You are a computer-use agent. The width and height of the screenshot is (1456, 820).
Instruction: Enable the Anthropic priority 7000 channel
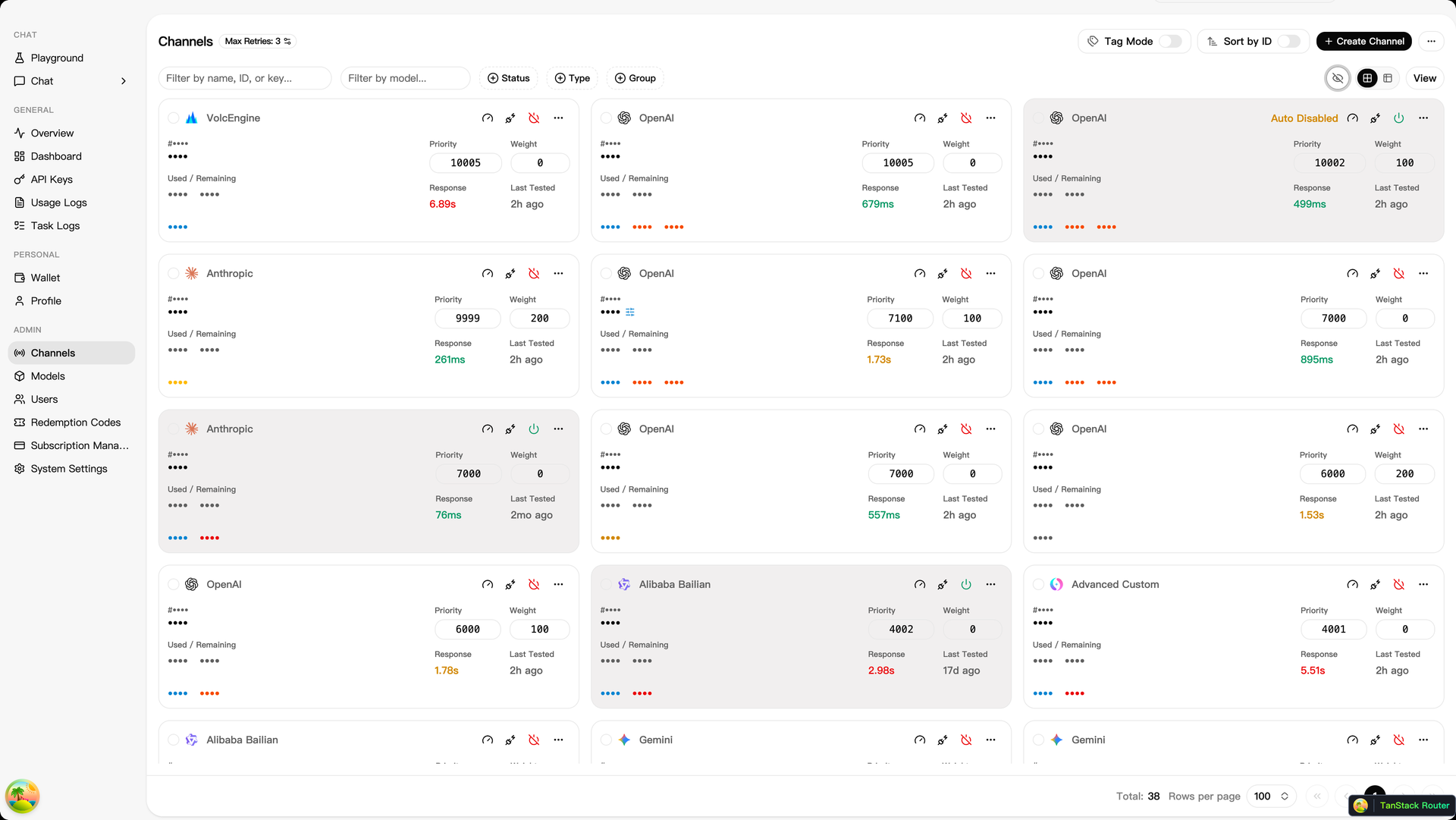(534, 429)
